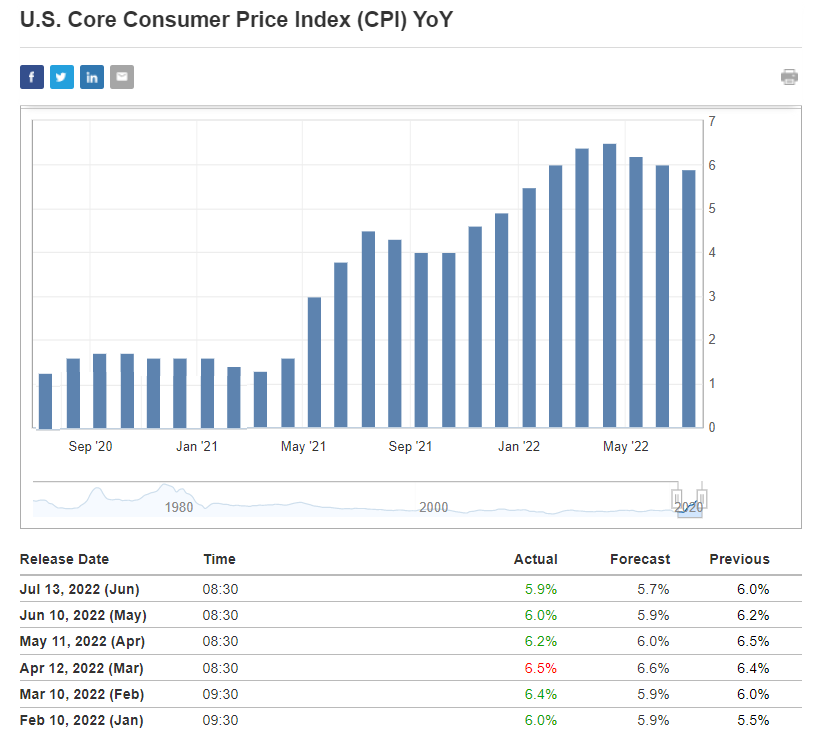Click the red 6.5% actual value
Viewport: 821px width, 751px height.
541,668
